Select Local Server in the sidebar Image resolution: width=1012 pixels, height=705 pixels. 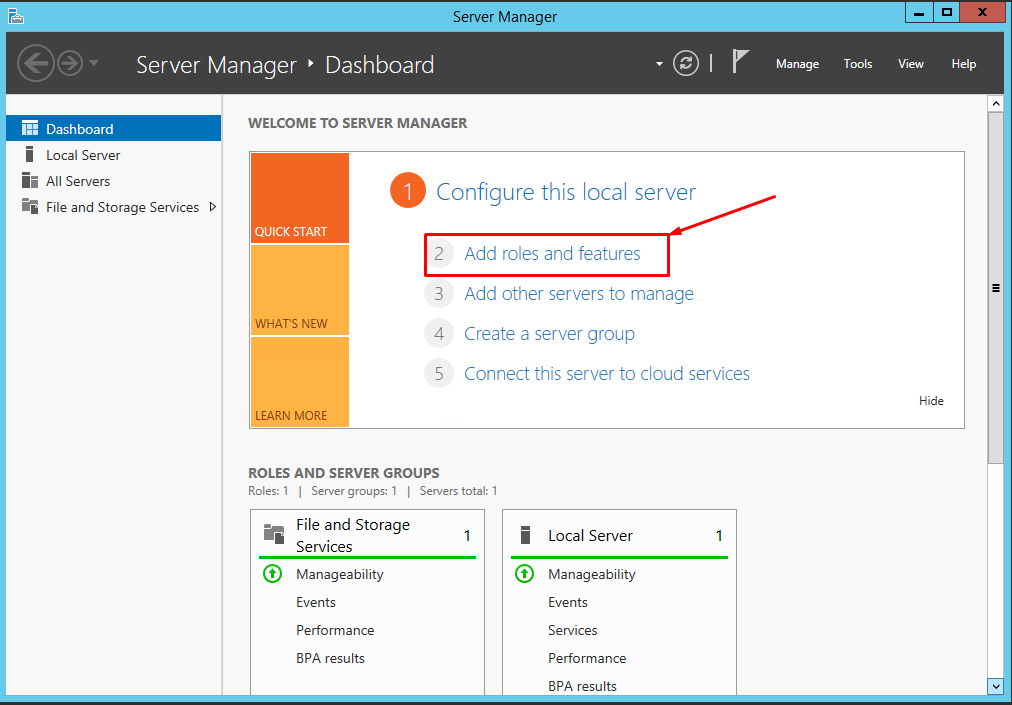[x=114, y=155]
